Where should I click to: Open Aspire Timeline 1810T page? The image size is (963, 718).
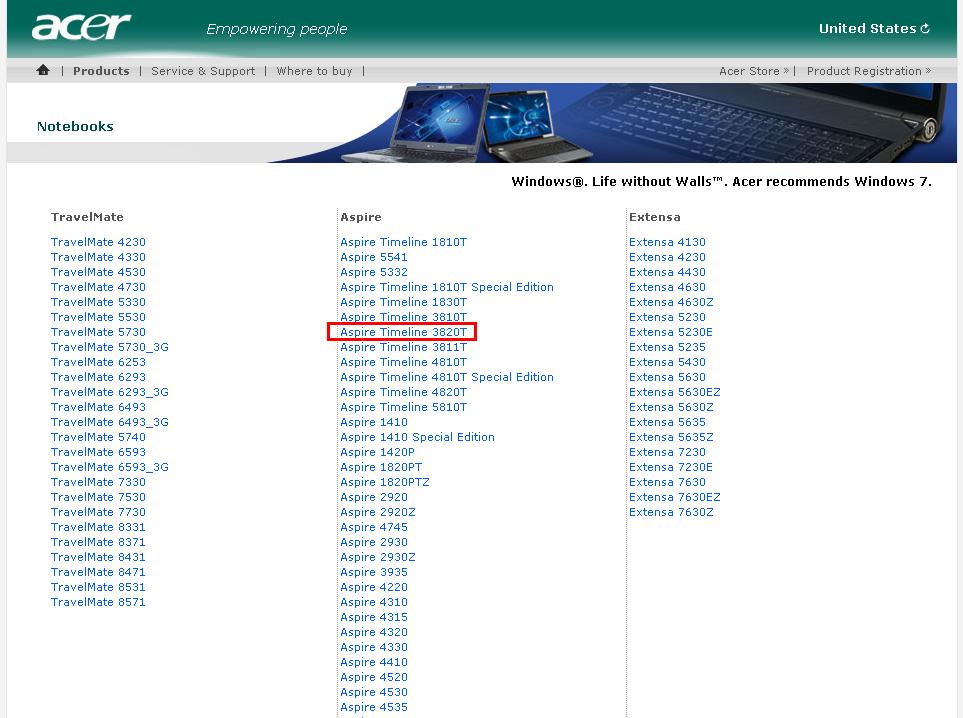[404, 242]
